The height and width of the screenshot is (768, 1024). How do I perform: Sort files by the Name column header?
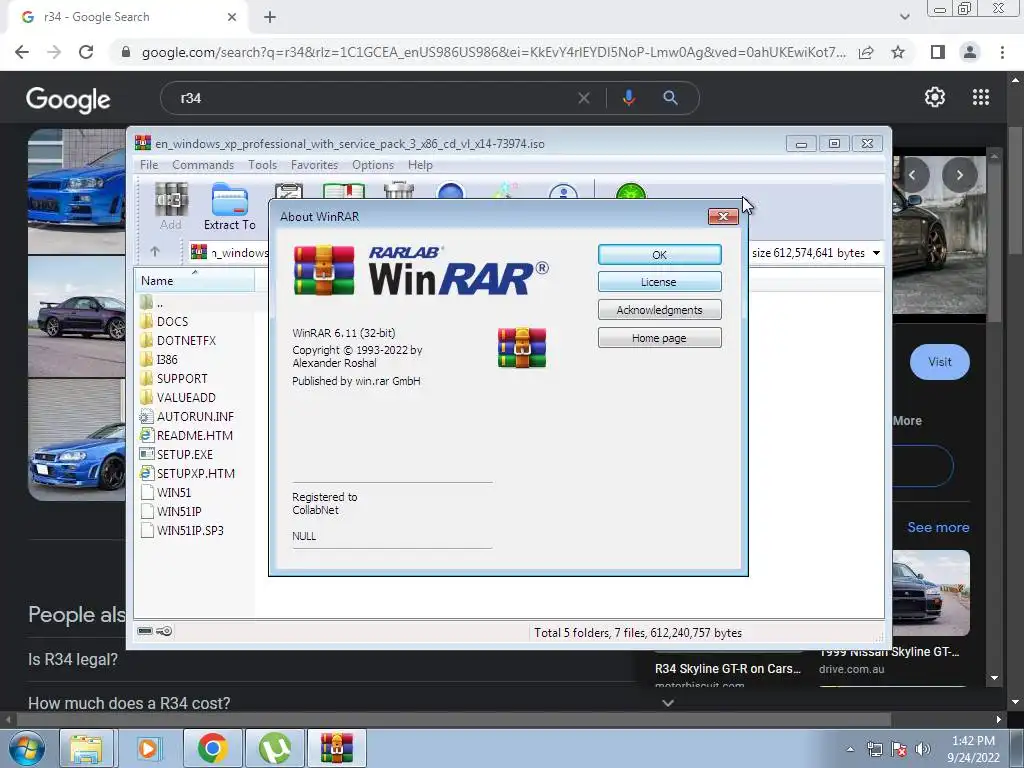point(194,280)
